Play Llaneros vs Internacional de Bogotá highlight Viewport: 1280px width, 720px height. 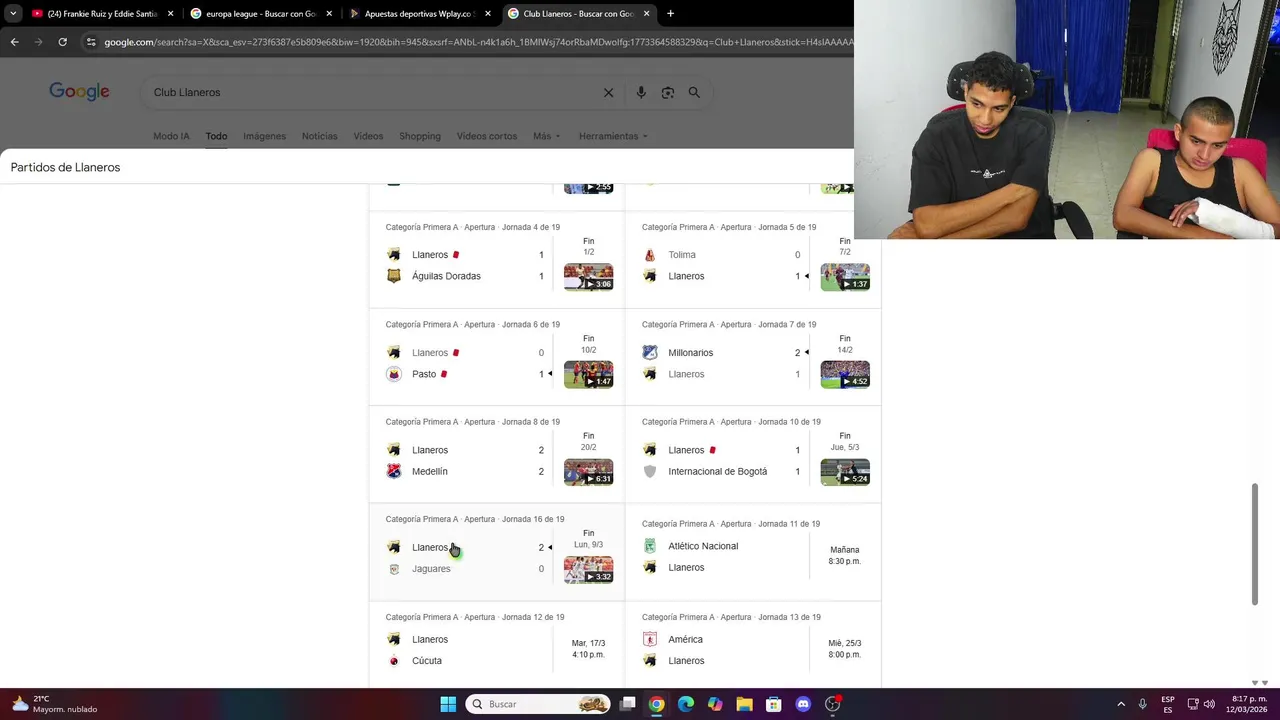coord(845,472)
